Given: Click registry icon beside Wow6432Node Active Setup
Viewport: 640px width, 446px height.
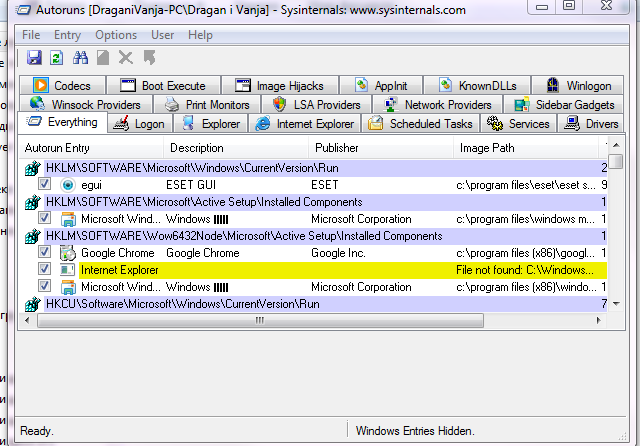Looking at the screenshot, I should [x=33, y=236].
